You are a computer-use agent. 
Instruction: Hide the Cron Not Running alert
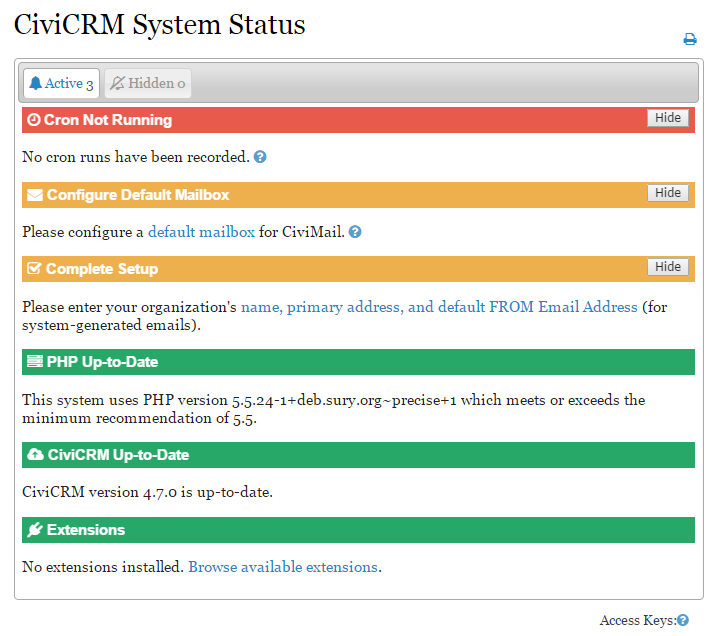[667, 118]
